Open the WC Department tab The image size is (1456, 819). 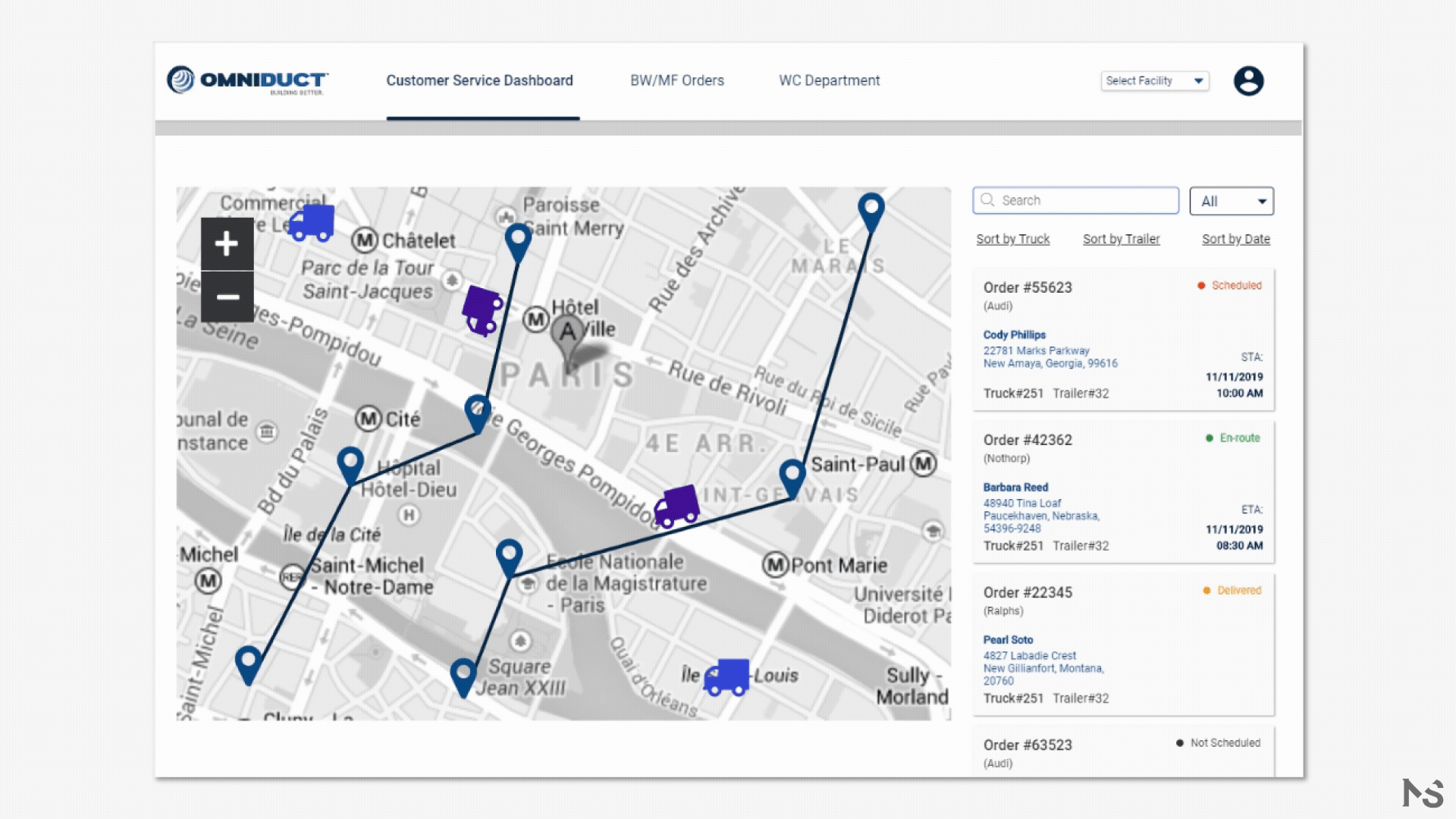(x=829, y=80)
